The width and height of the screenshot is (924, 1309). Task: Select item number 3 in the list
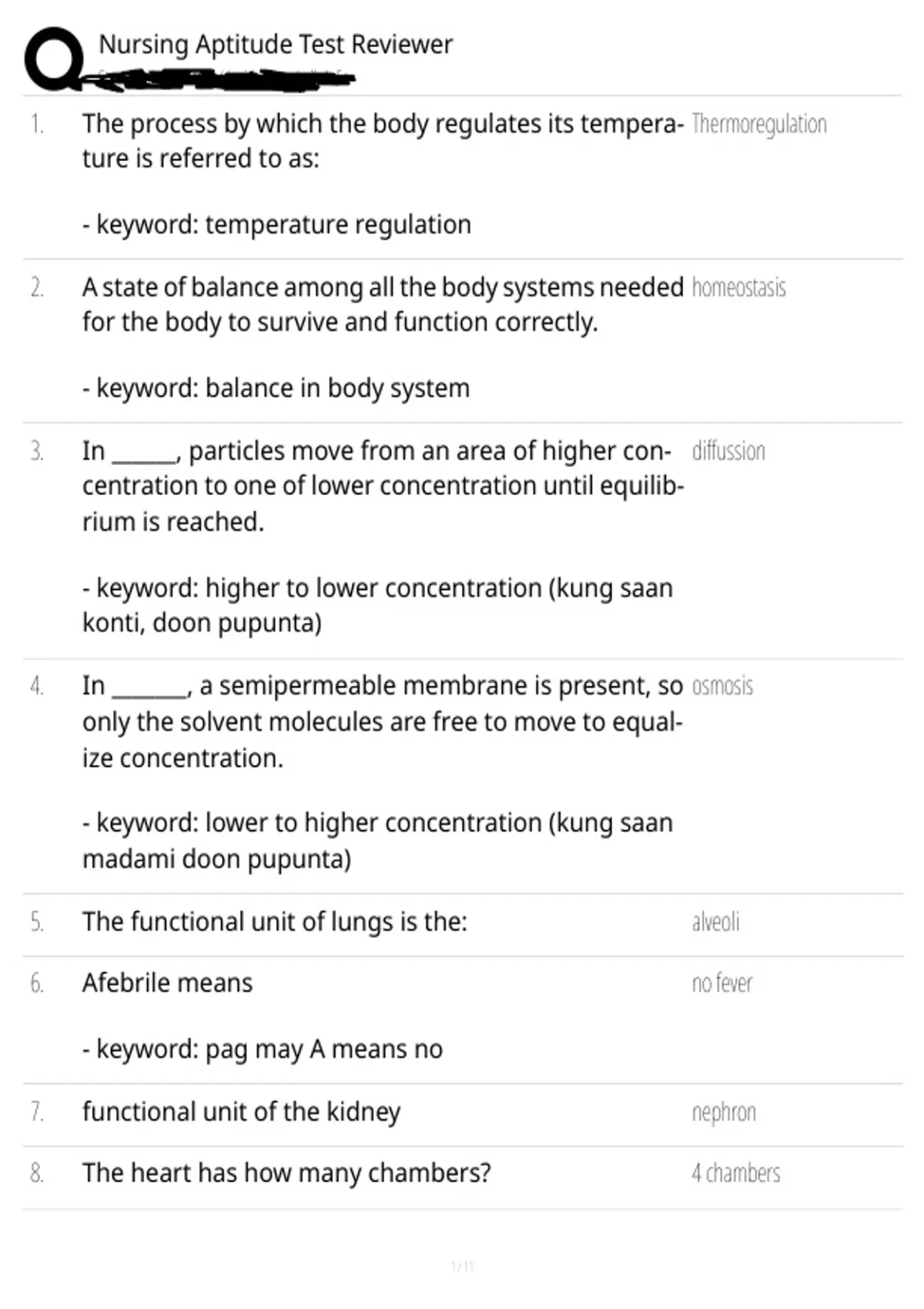point(36,451)
